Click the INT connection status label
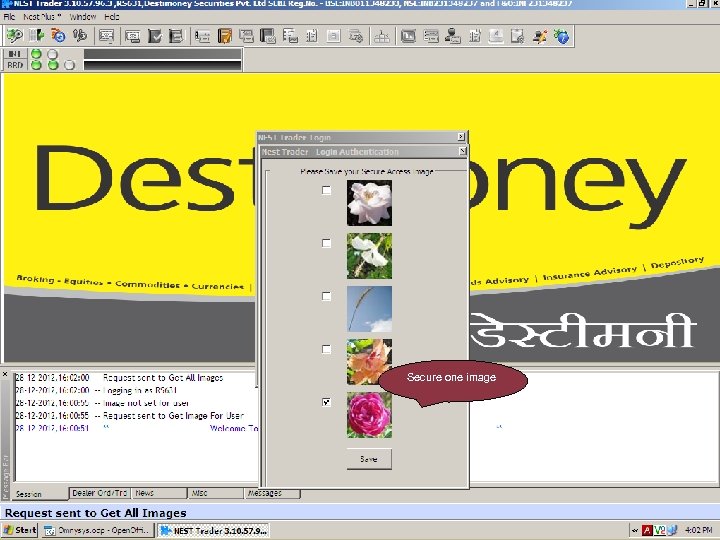720x540 pixels. pyautogui.click(x=15, y=54)
